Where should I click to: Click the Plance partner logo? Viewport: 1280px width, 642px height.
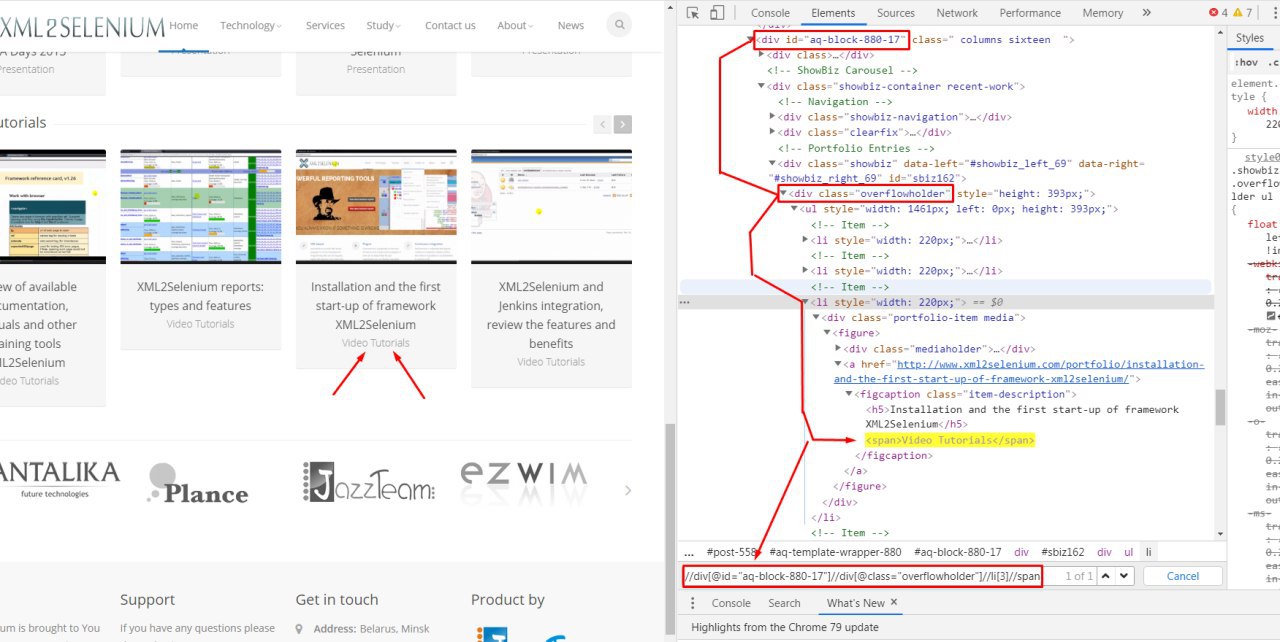coord(198,483)
